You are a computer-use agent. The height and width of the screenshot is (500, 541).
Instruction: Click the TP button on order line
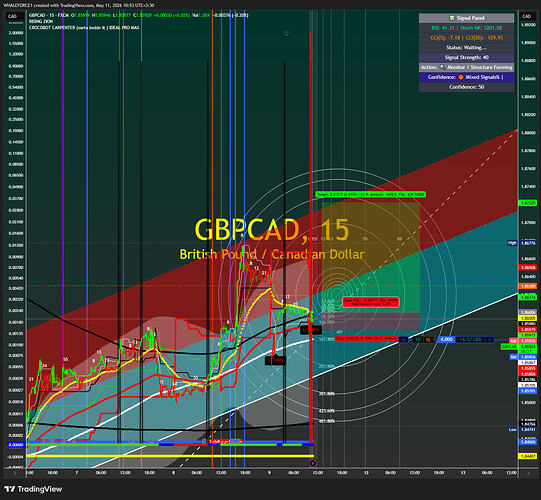click(x=417, y=340)
